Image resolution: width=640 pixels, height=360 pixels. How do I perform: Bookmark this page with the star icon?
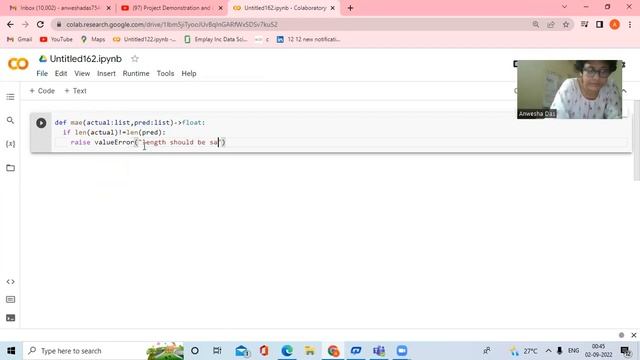(566, 24)
